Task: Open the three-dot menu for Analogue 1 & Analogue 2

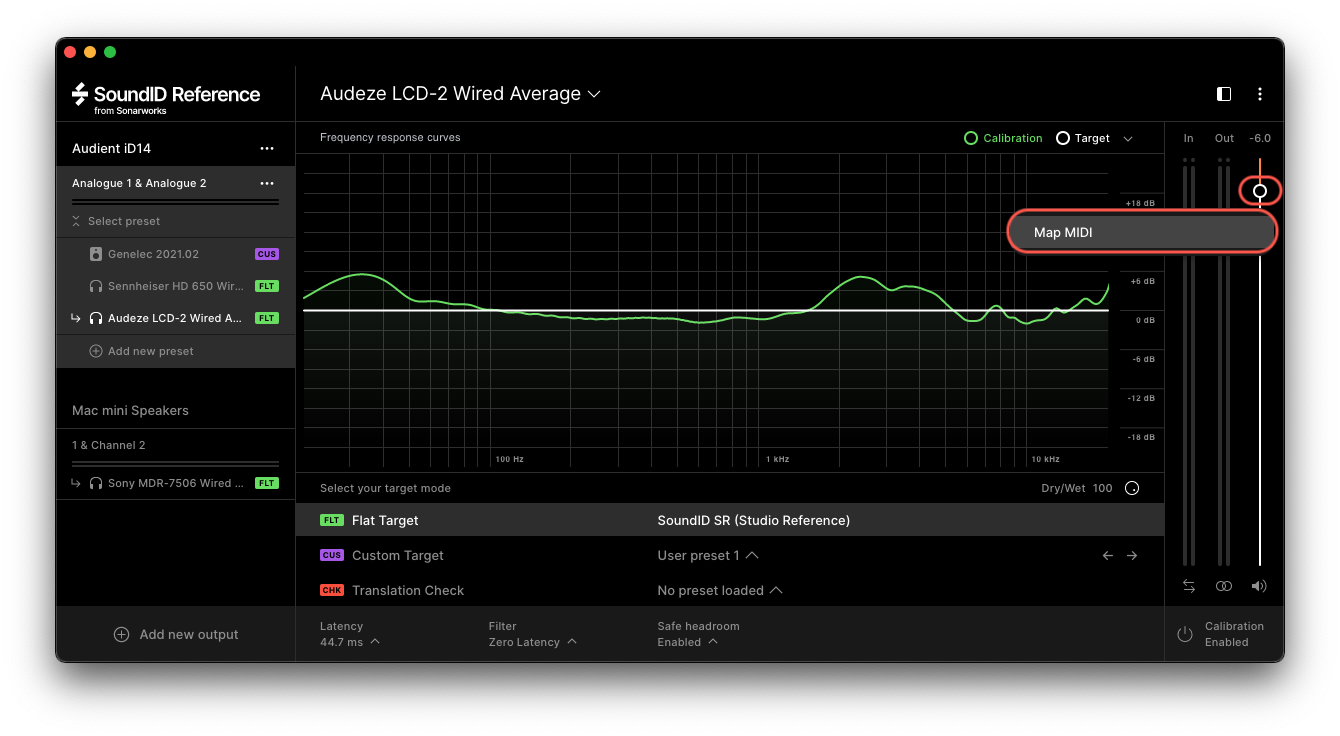Action: [267, 183]
